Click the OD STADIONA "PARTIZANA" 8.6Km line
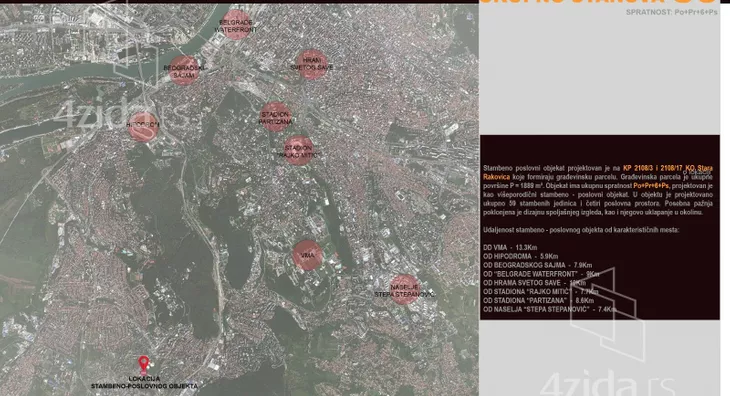 click(539, 301)
